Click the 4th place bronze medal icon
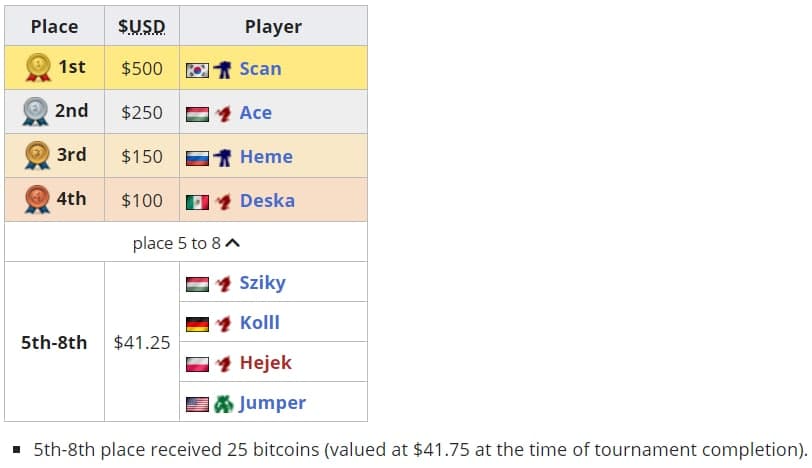Screen dimensions: 812x468 (37, 200)
